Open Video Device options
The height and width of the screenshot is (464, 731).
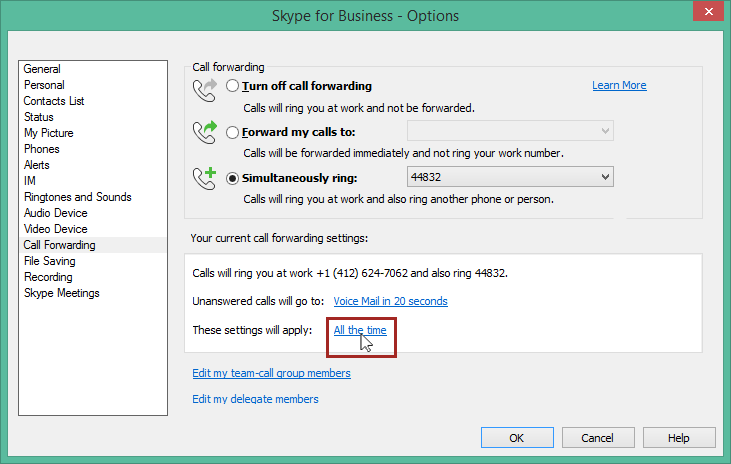point(56,229)
